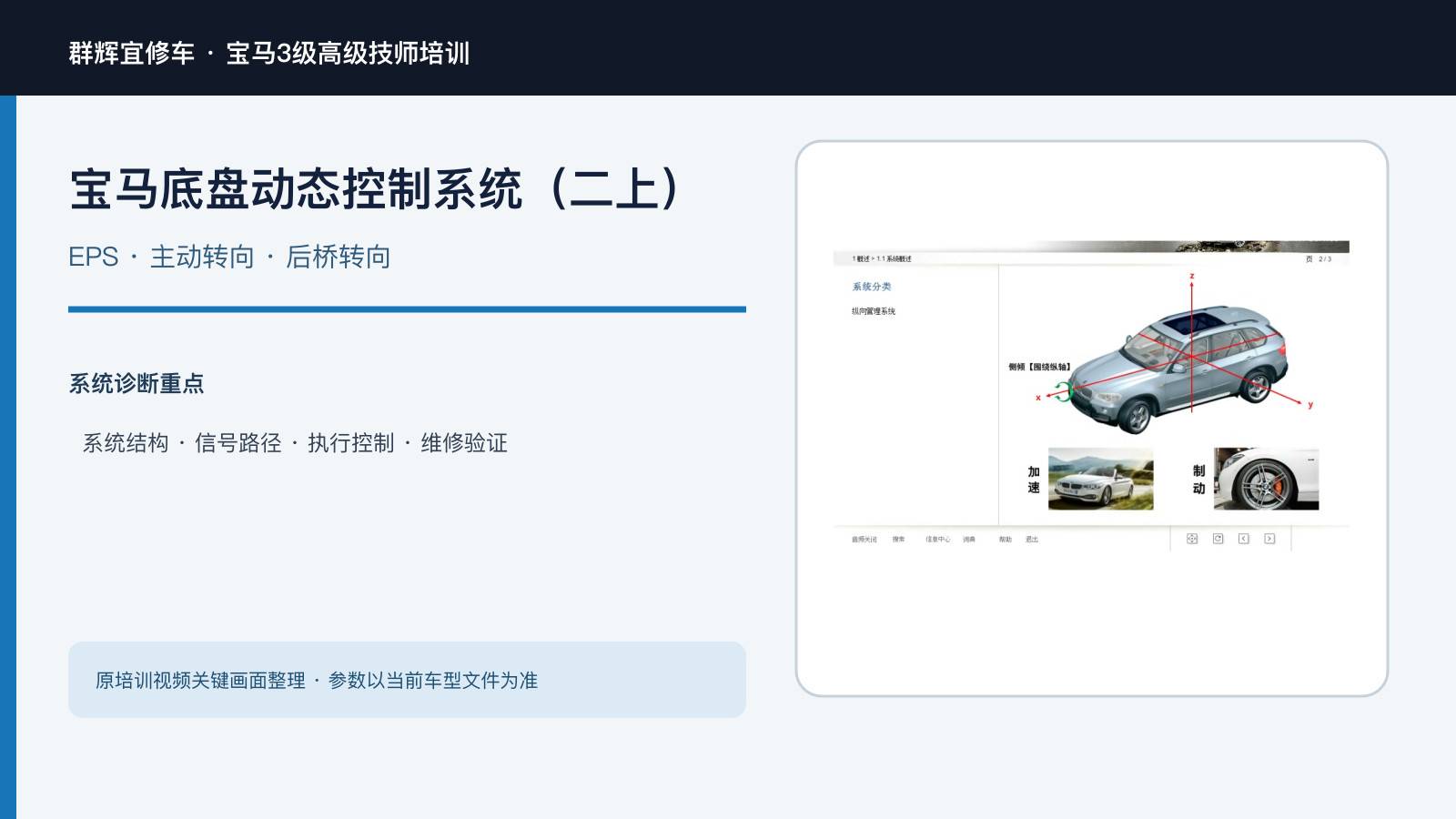Open 帮助 in the player's bottom menu

(1006, 540)
